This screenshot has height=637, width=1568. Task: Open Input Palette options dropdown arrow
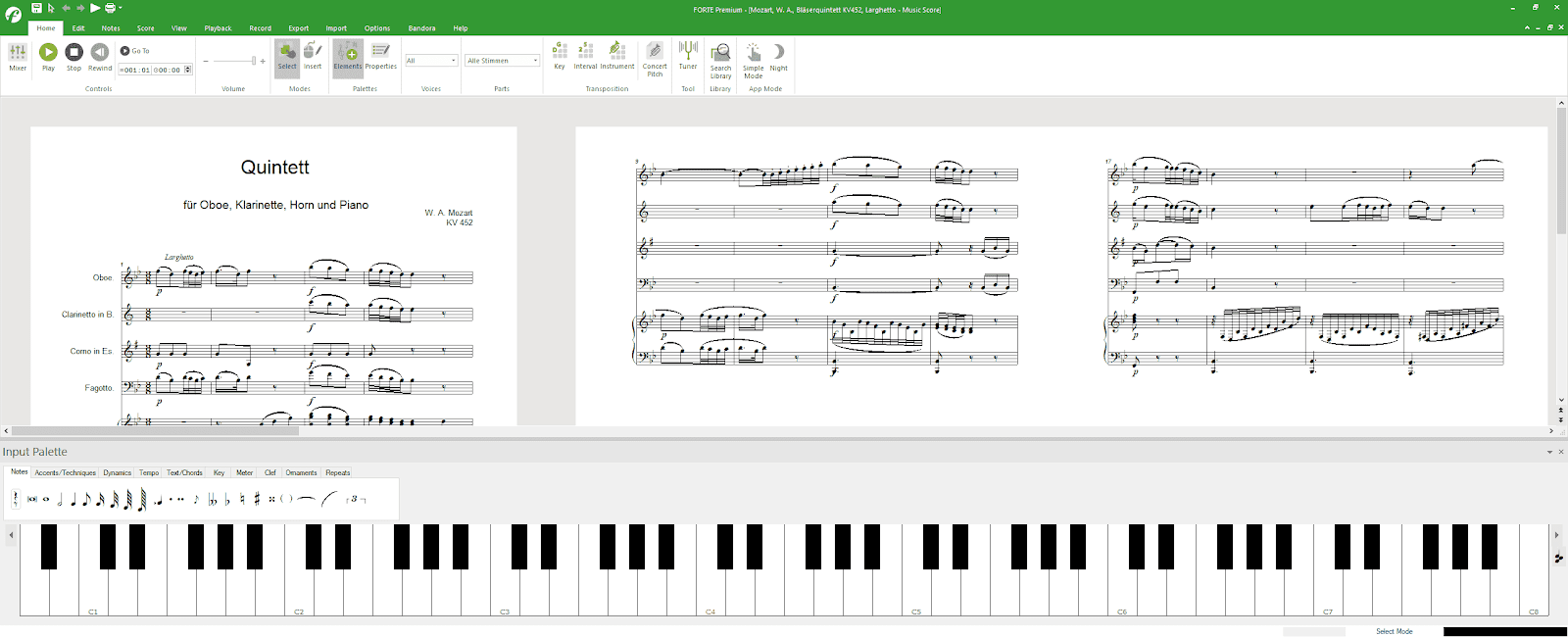tap(1549, 452)
